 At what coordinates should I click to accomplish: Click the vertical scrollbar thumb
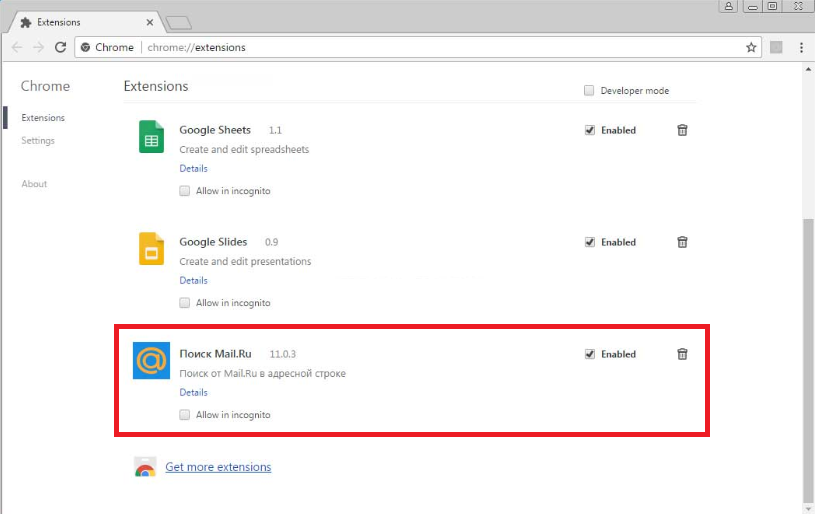click(x=808, y=359)
